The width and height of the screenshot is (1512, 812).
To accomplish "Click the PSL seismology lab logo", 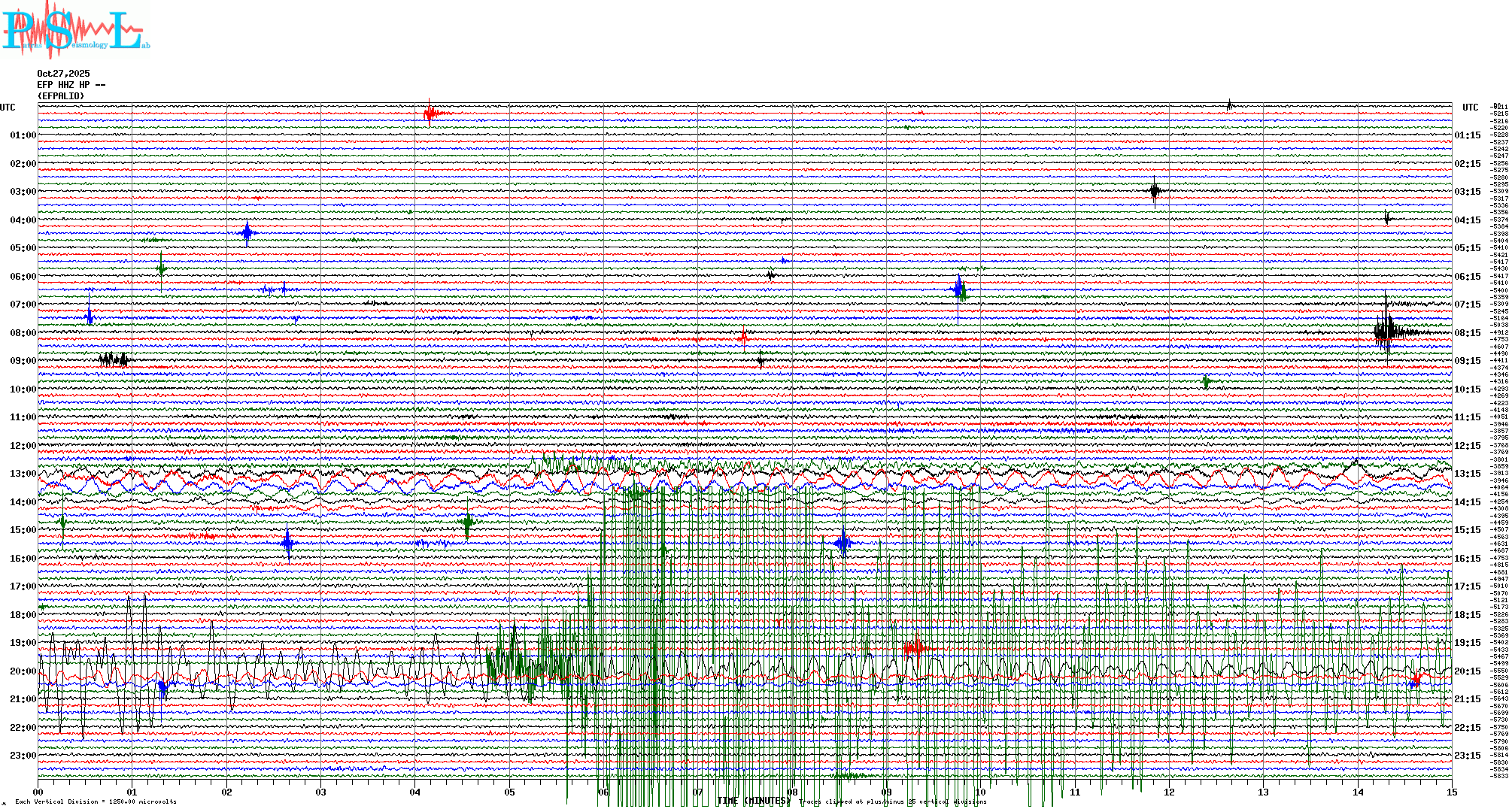I will pos(75,30).
